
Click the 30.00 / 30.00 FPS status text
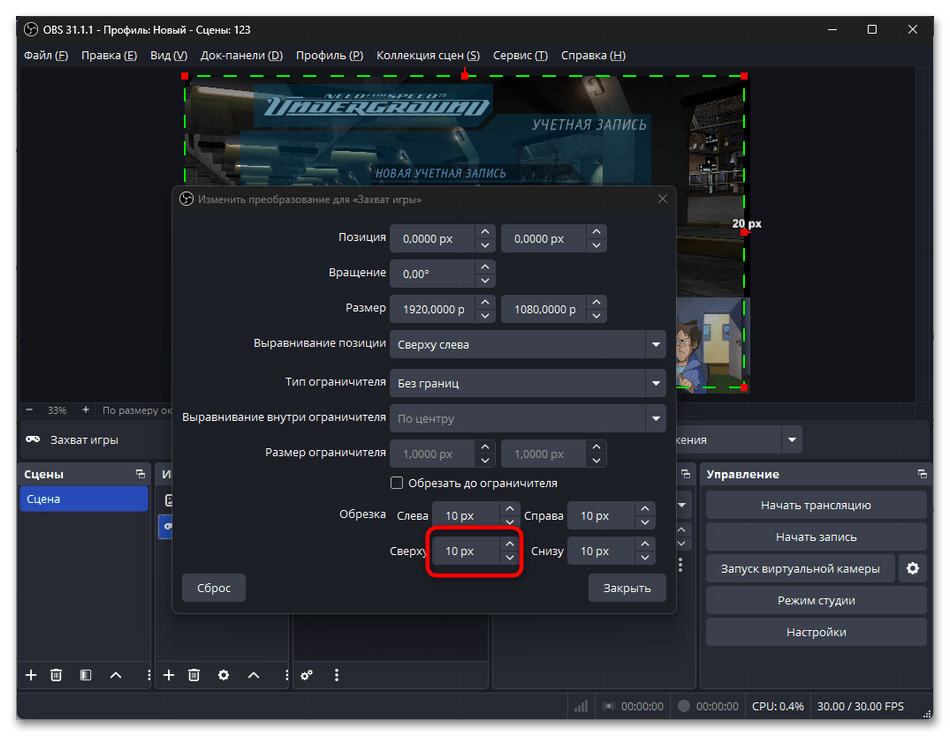pyautogui.click(x=860, y=706)
